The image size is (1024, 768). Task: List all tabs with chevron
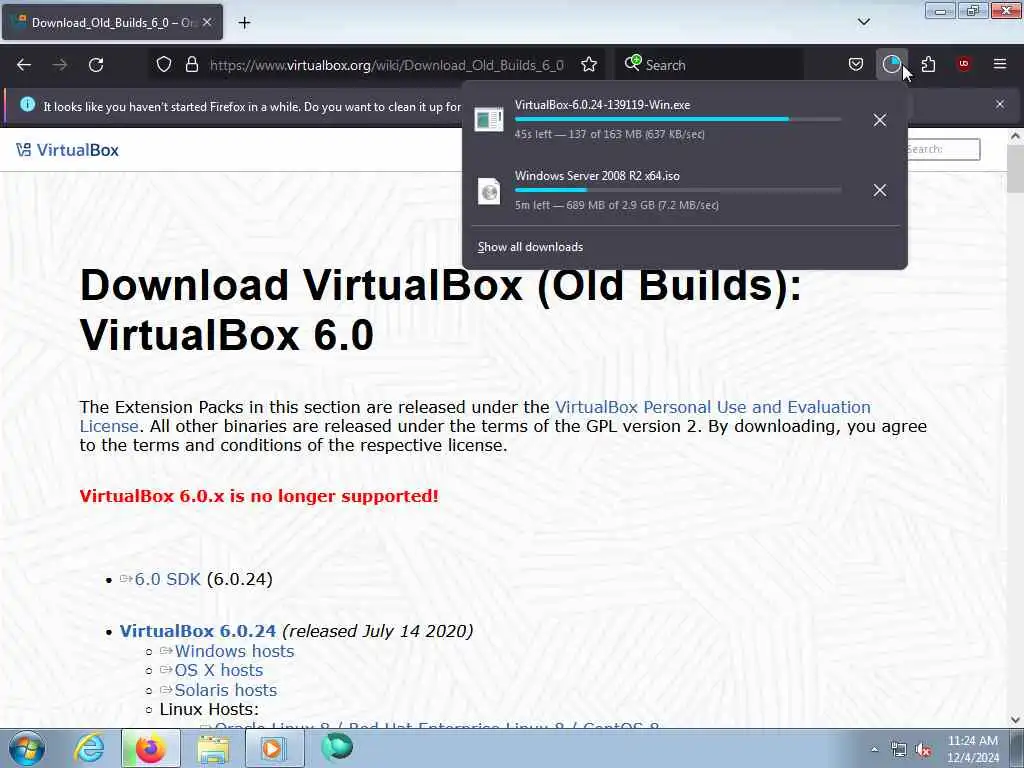[864, 22]
